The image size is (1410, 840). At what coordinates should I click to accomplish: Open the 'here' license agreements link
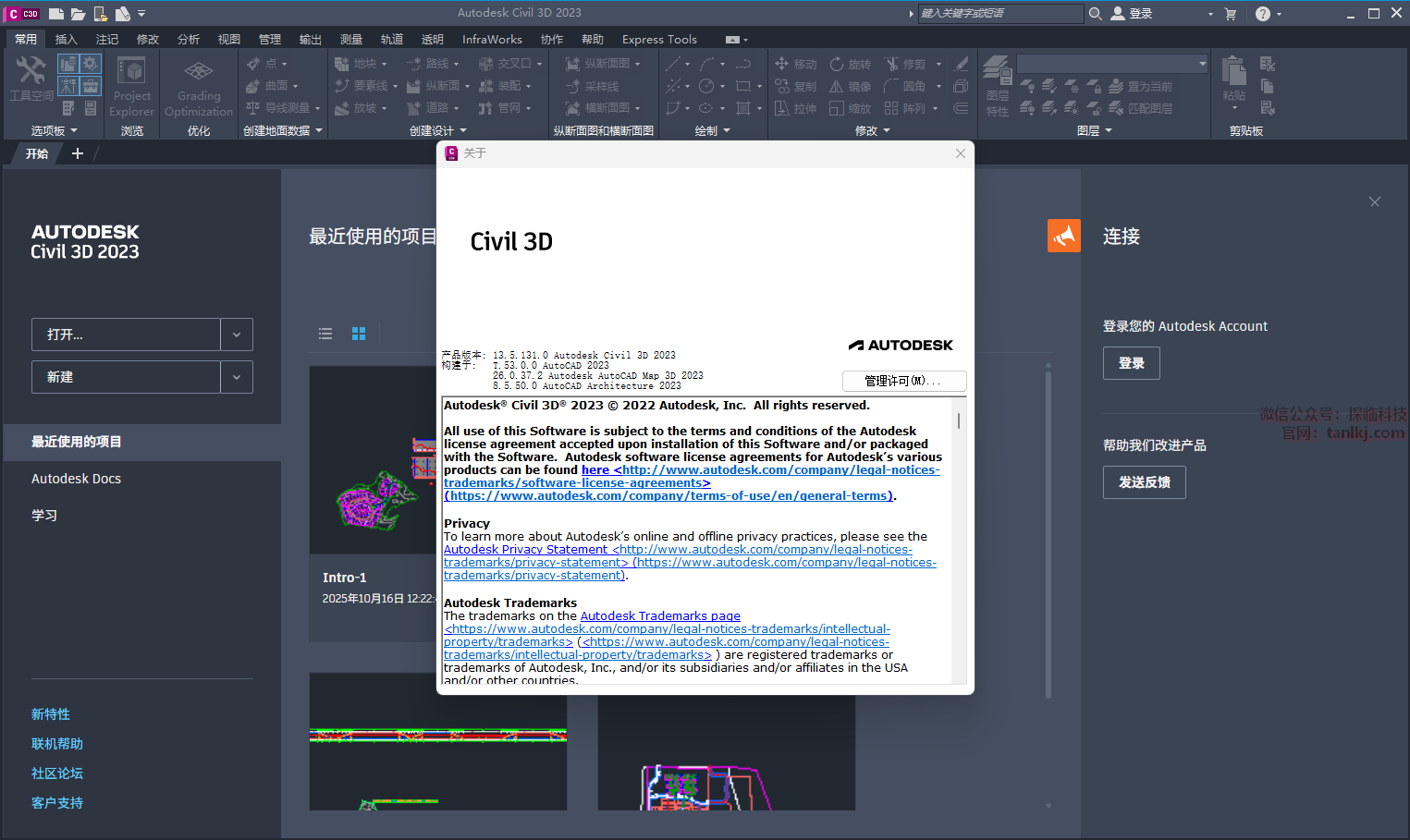[595, 470]
